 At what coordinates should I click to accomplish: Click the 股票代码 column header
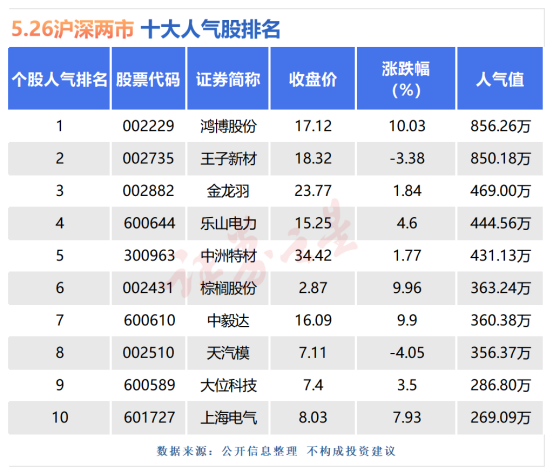pyautogui.click(x=148, y=78)
